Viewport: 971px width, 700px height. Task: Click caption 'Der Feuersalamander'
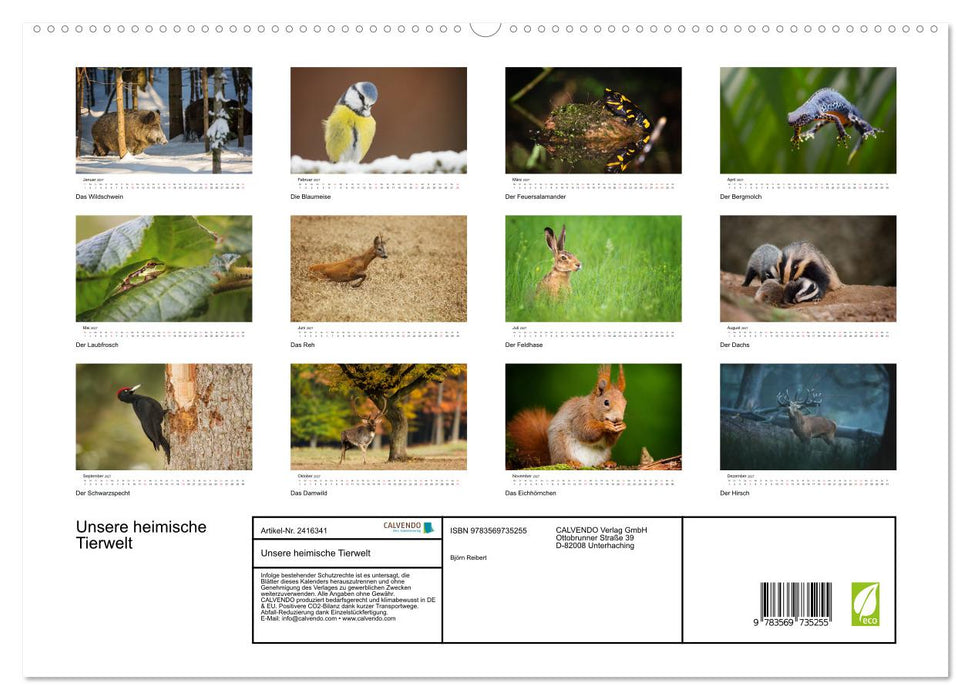tap(535, 197)
